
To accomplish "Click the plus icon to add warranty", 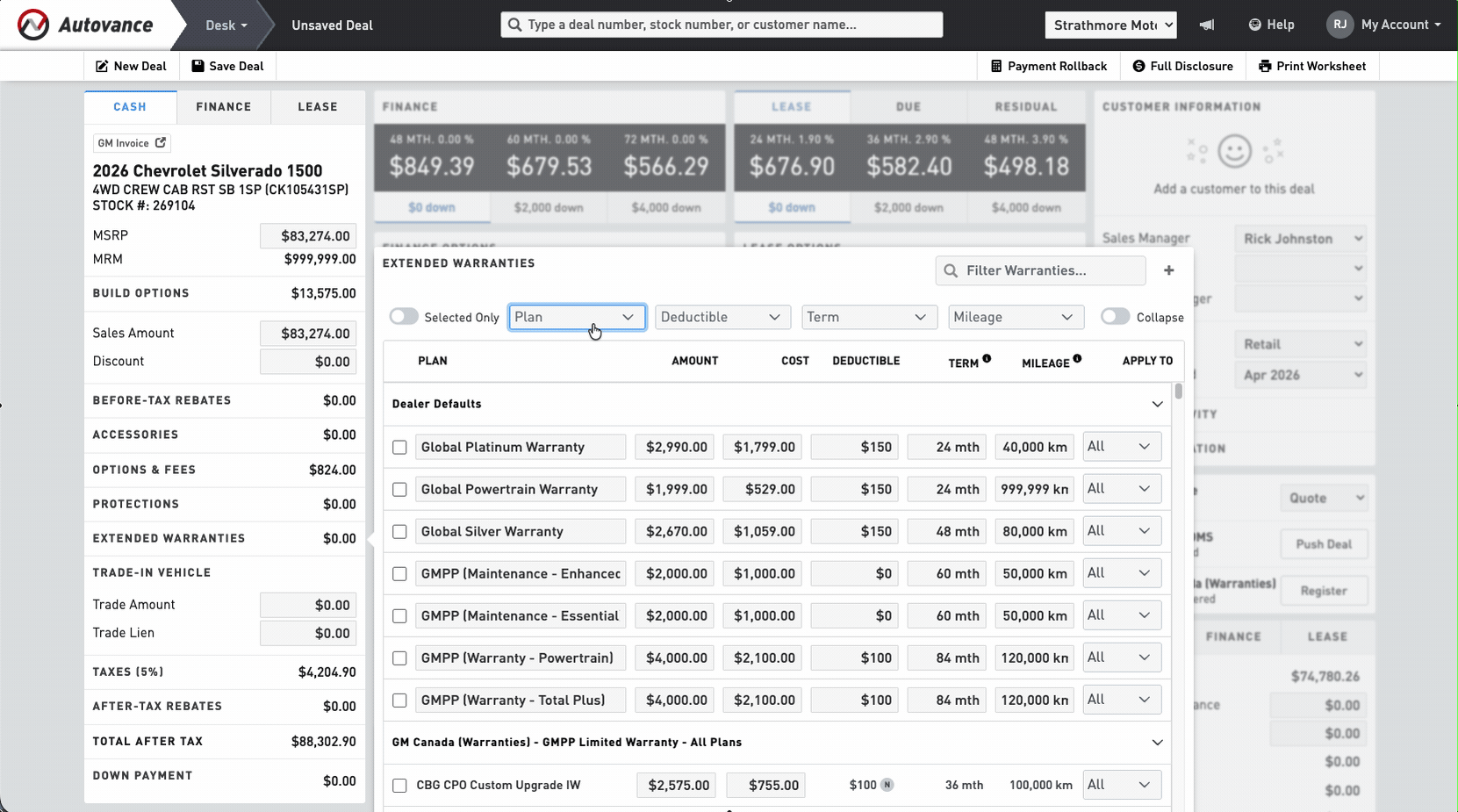I will 1168,270.
